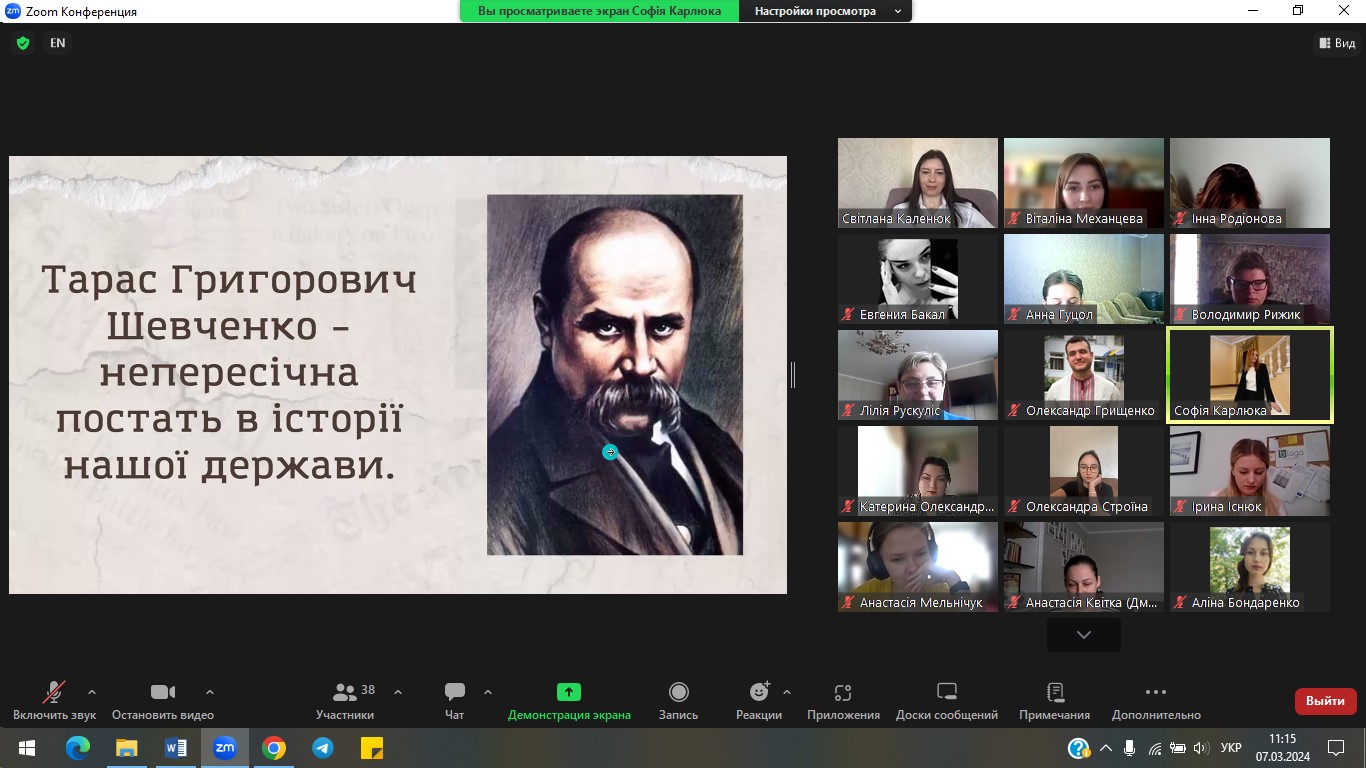The height and width of the screenshot is (768, 1366).
Task: Click the green Share Screen icon
Action: tap(569, 692)
